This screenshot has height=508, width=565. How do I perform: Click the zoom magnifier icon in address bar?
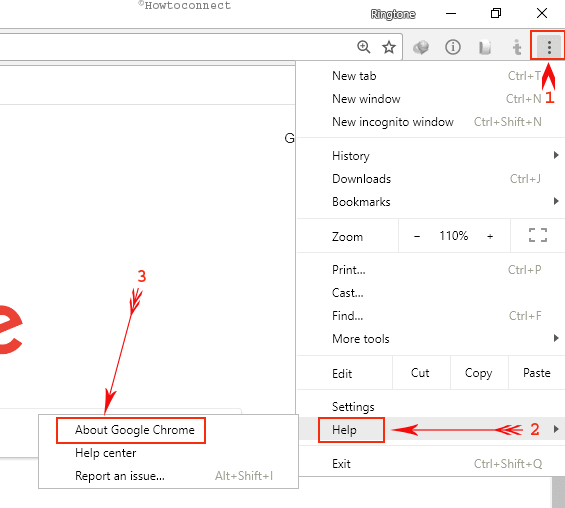point(364,47)
